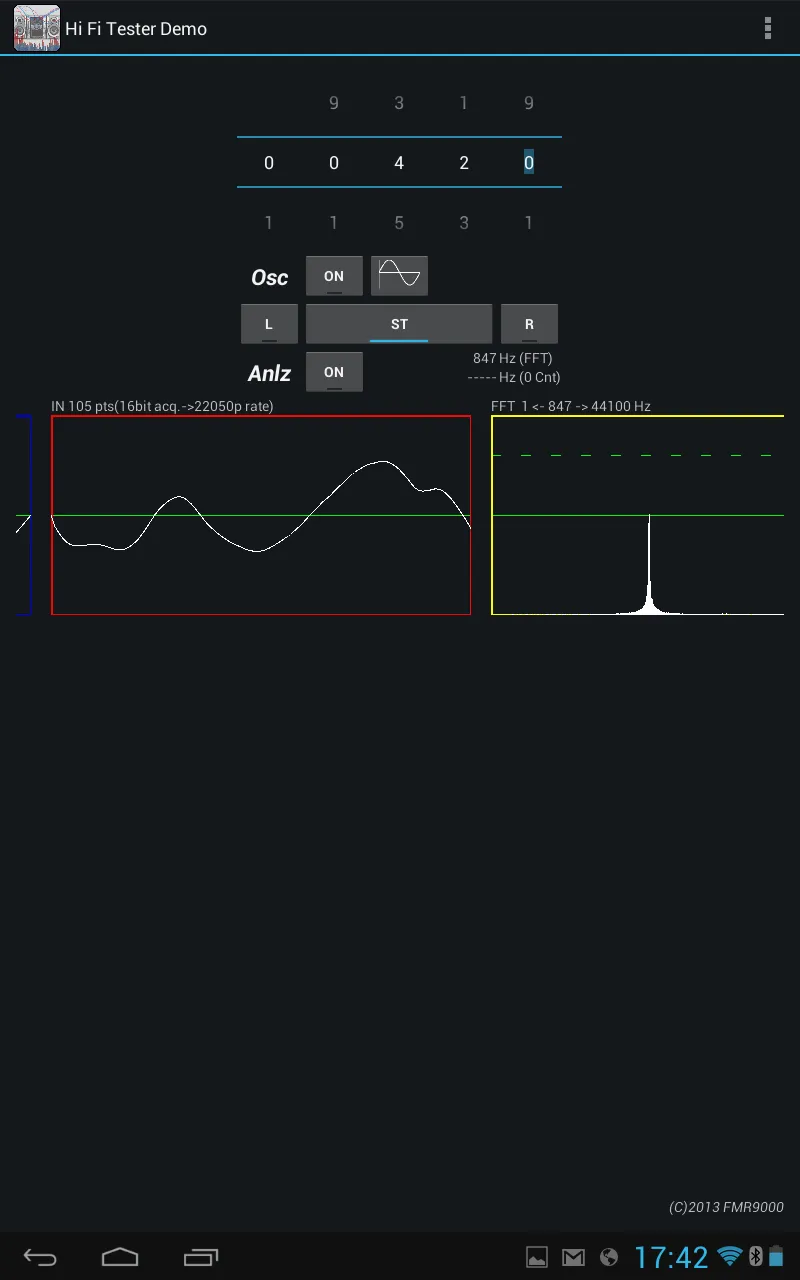
Task: Tap the Bluetooth status icon
Action: point(756,1256)
